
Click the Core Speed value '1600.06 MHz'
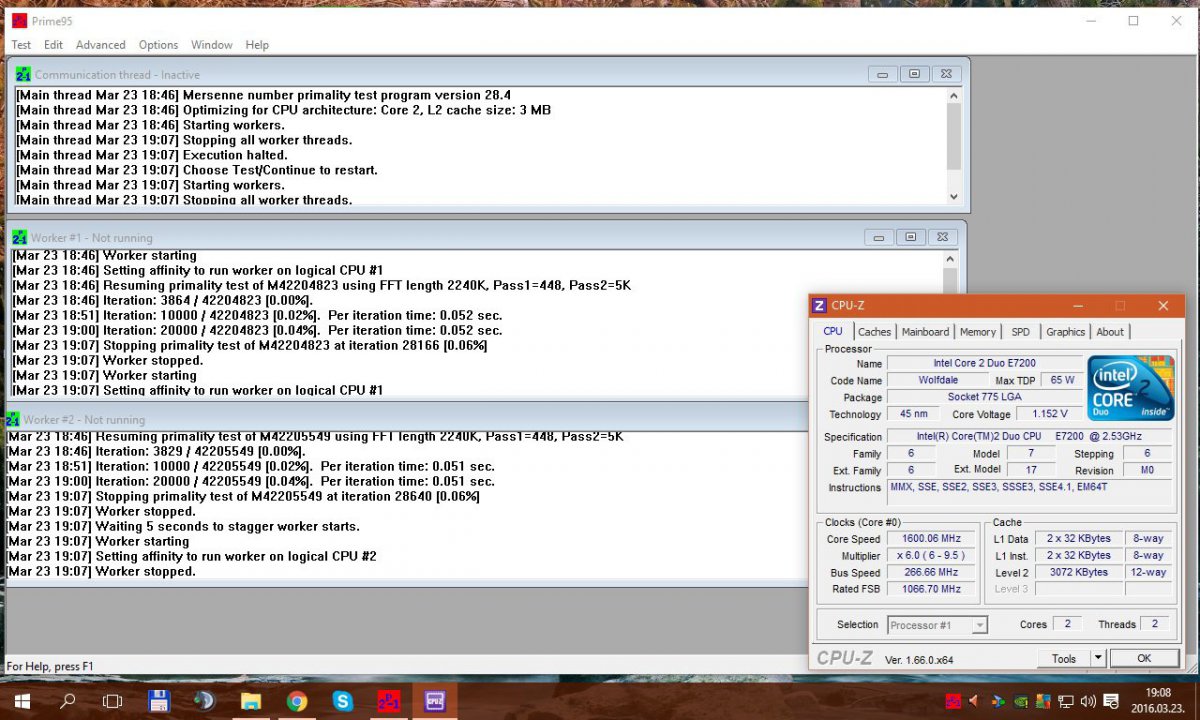click(x=929, y=538)
